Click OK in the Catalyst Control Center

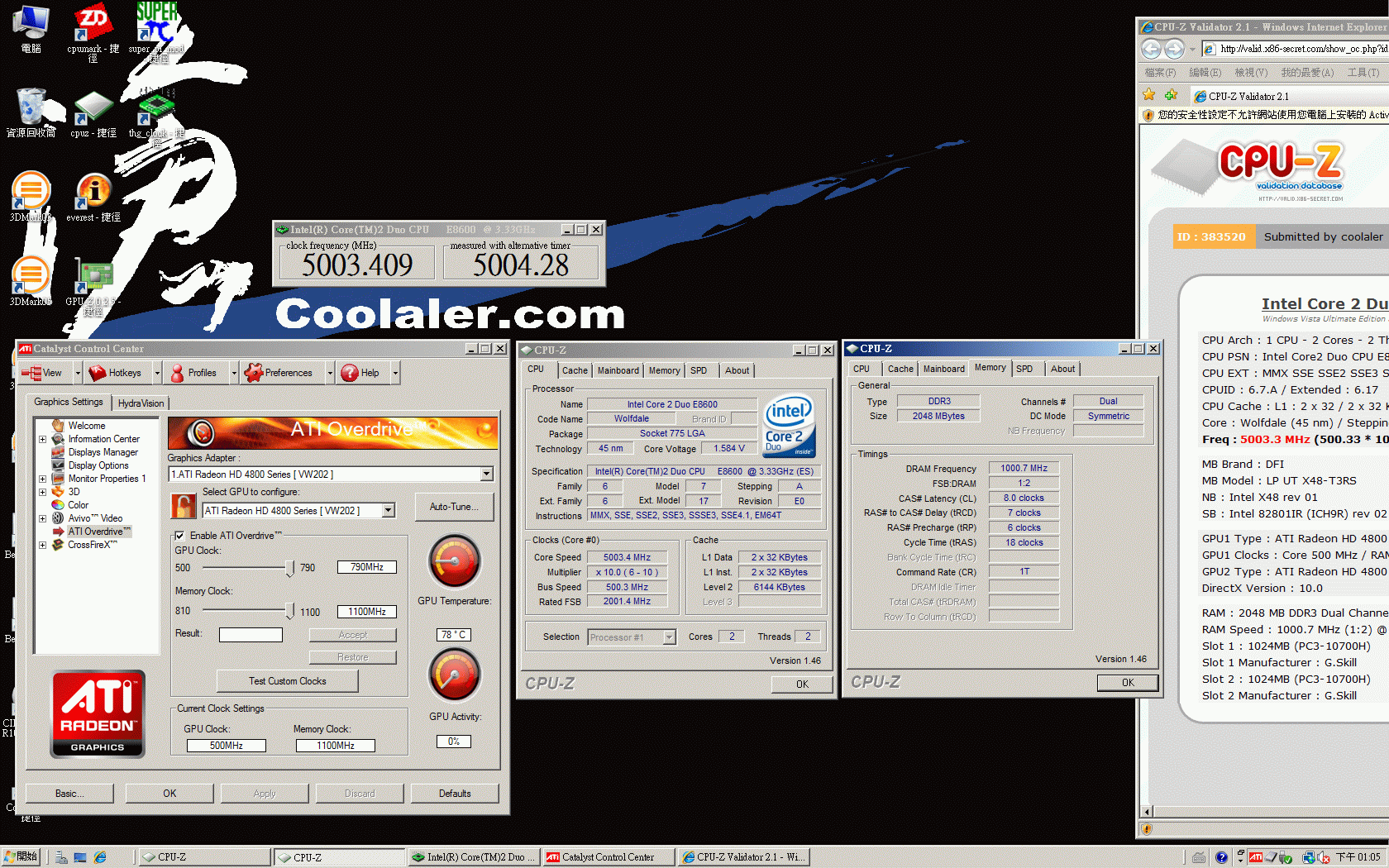tap(169, 794)
